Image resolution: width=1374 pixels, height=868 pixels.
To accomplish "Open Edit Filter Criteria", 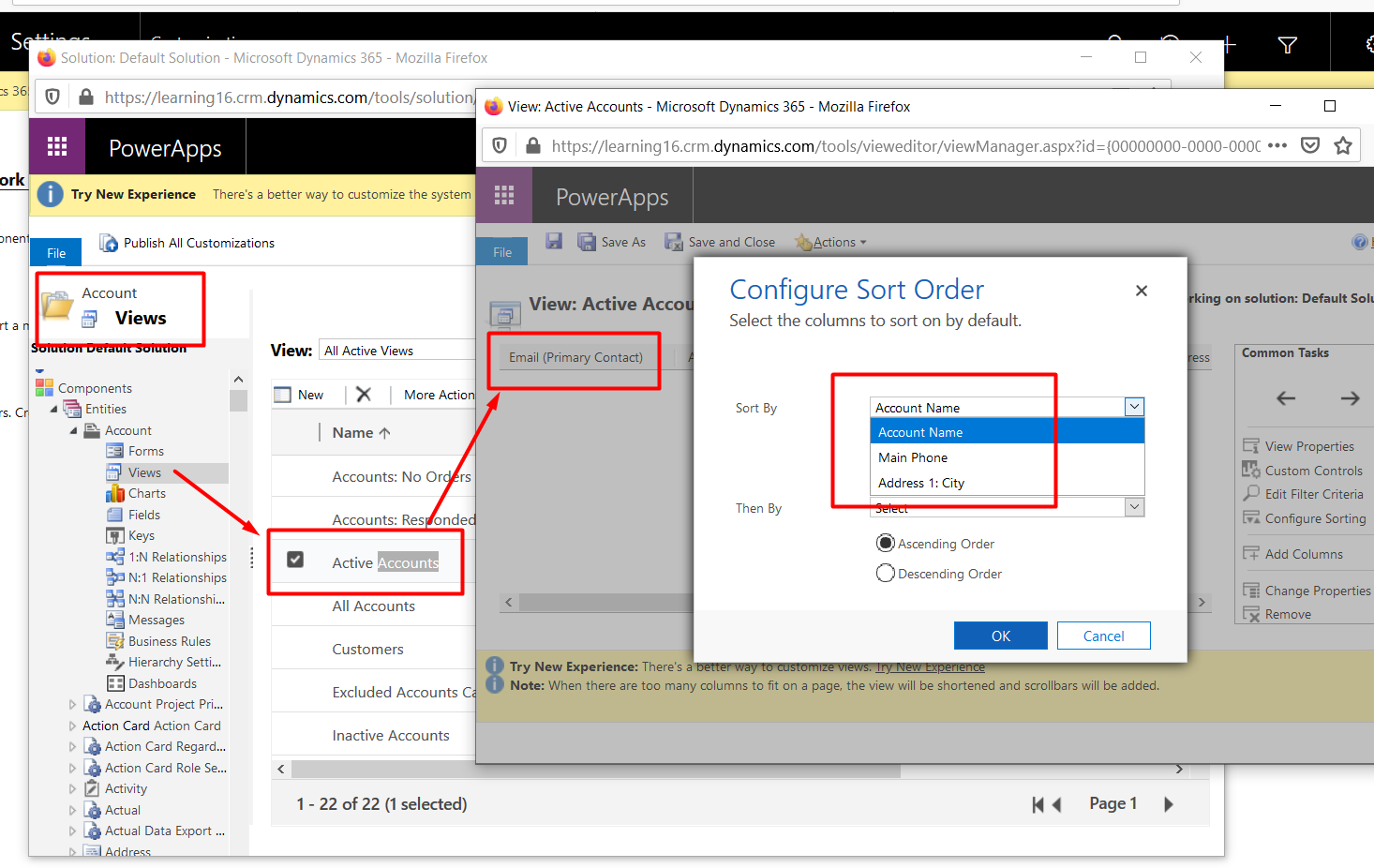I will click(1303, 494).
